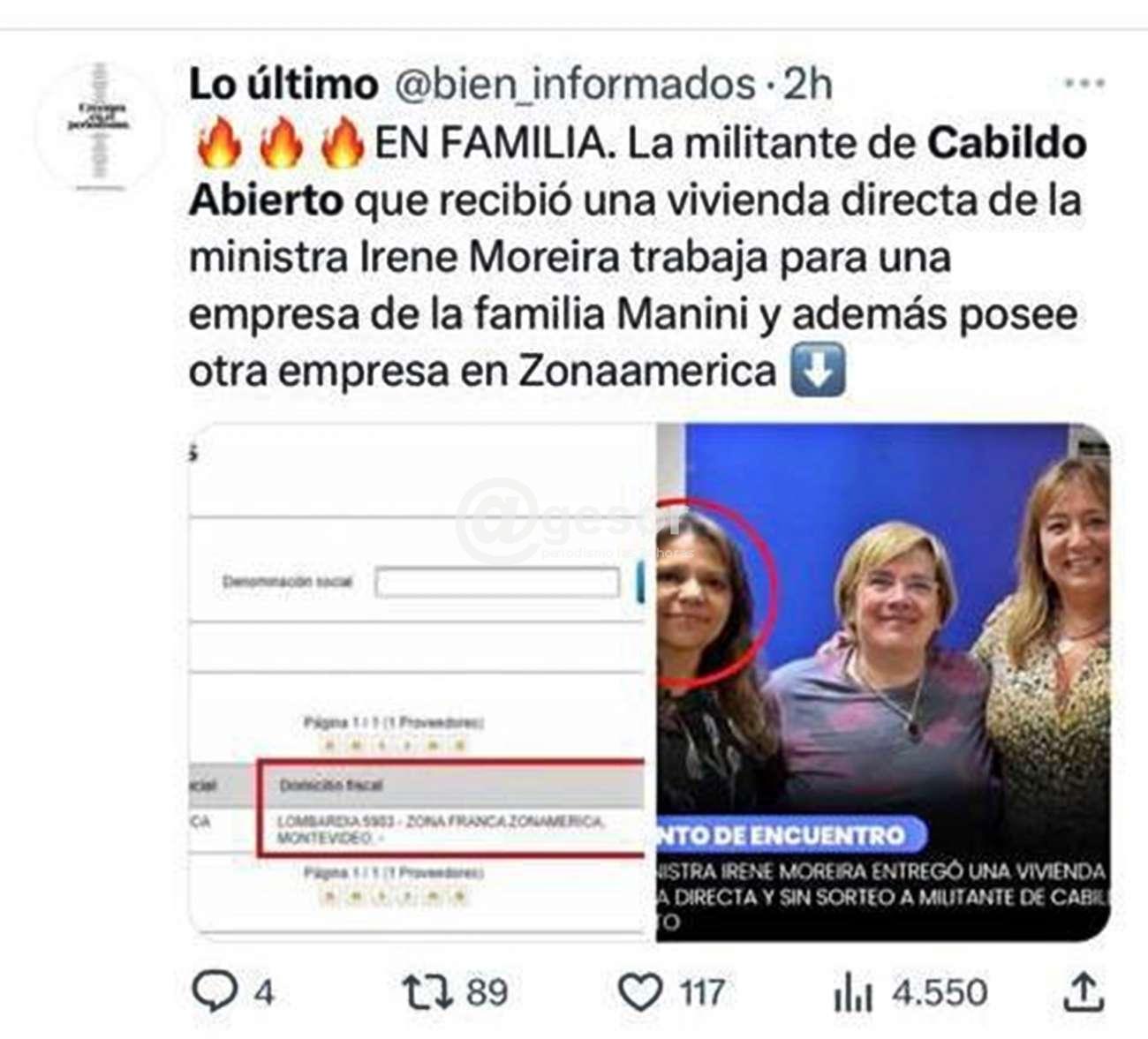Screen dimensions: 1148x1039
Task: Click the share upload icon
Action: (1084, 991)
